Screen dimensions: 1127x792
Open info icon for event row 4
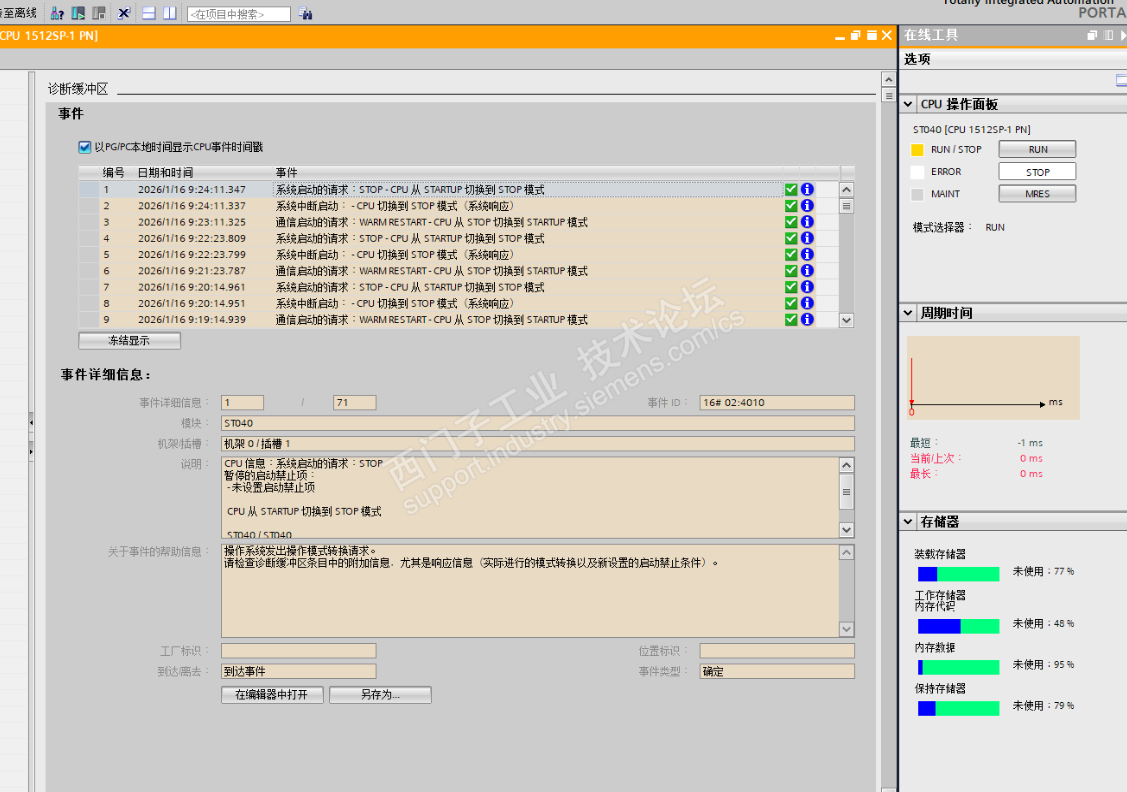[807, 238]
